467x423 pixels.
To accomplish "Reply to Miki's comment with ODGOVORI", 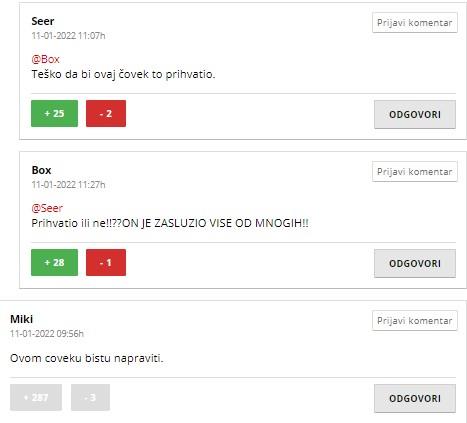I will coord(415,398).
